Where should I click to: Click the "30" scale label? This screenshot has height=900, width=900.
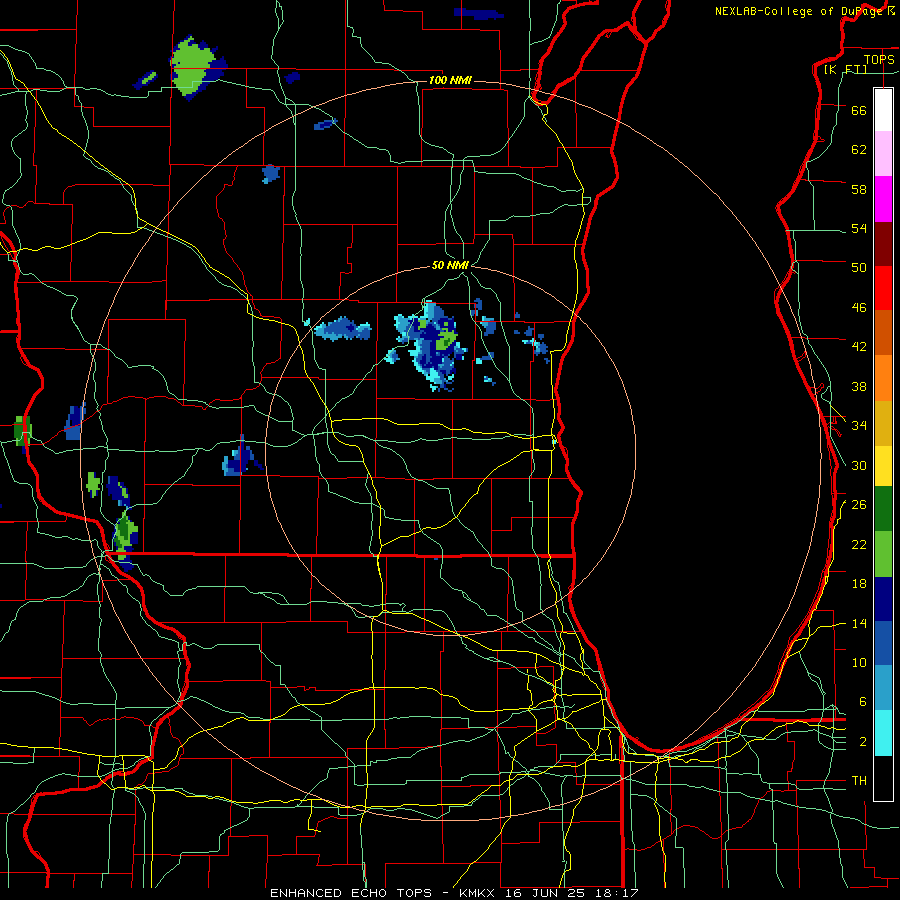[x=859, y=465]
